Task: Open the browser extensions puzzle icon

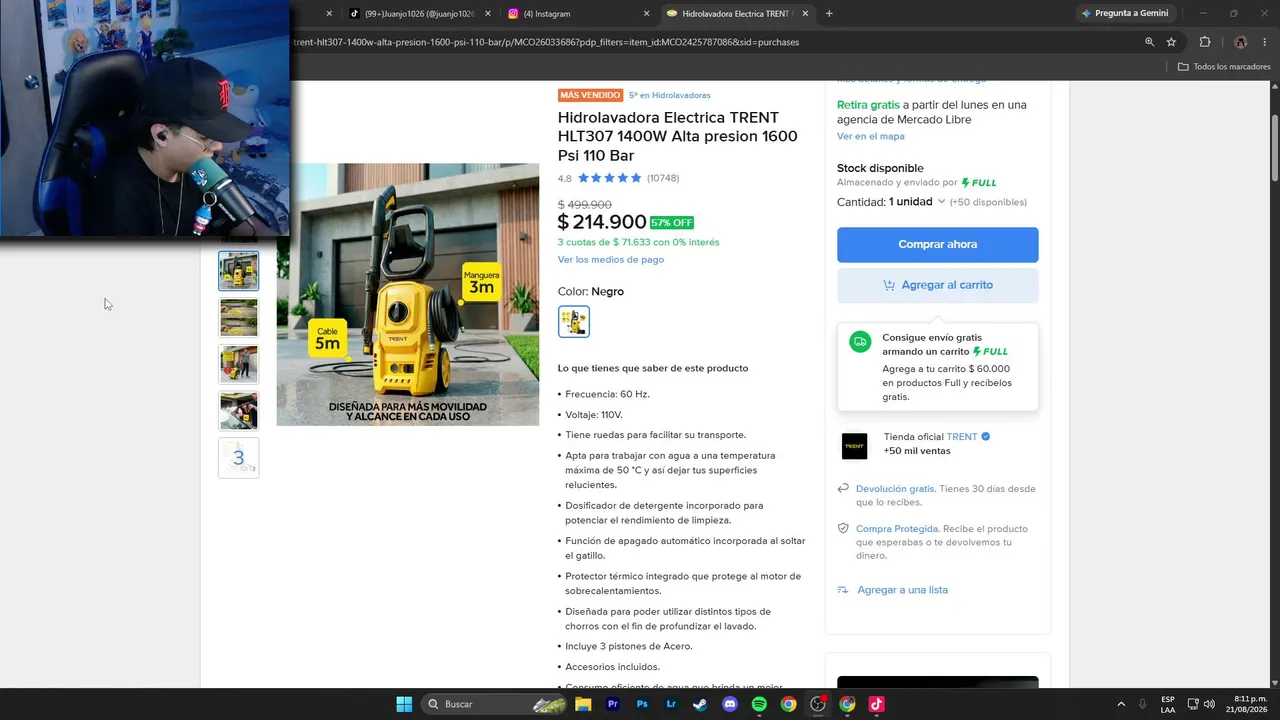Action: [1205, 42]
